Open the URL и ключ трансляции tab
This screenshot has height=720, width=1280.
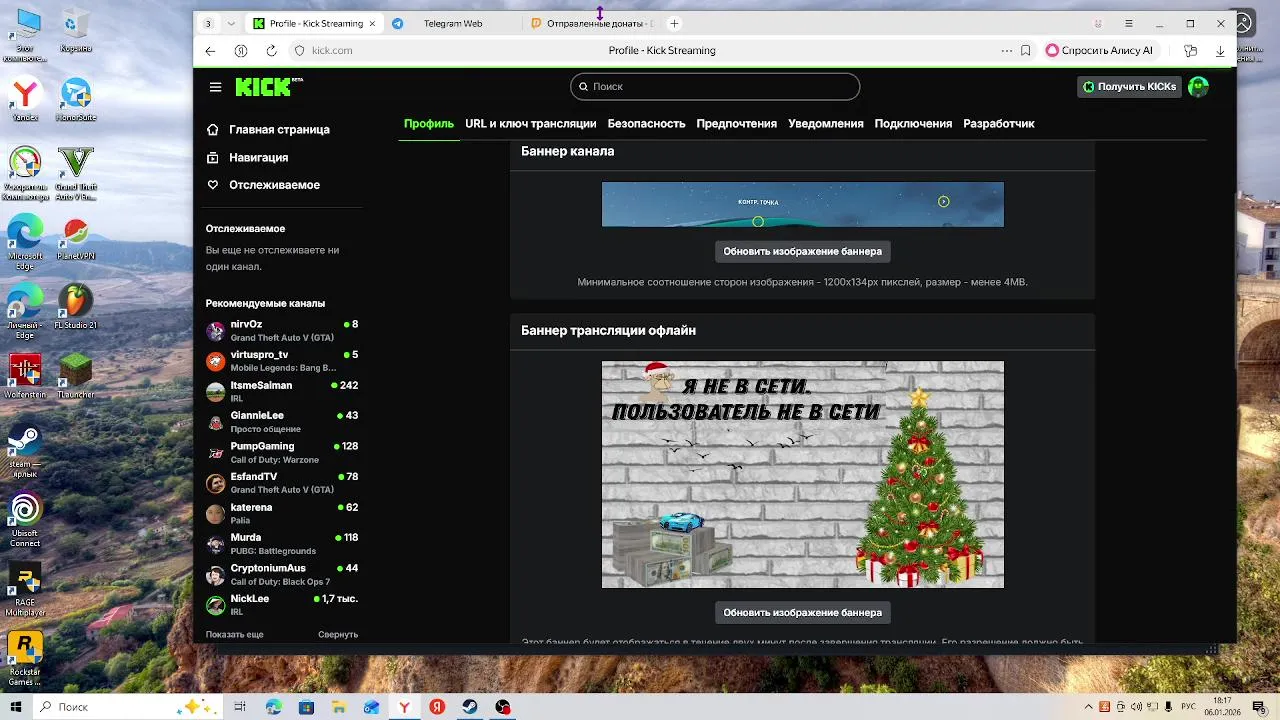[x=530, y=124]
